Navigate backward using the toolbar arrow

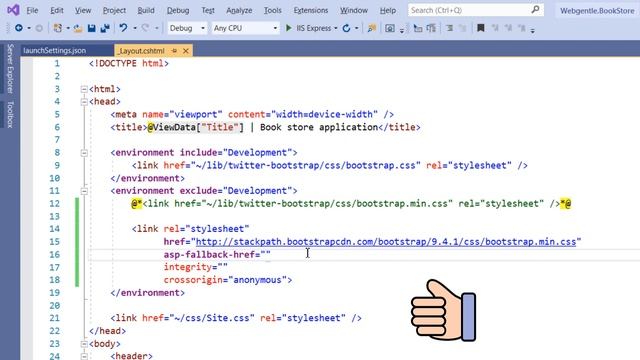click(x=19, y=28)
